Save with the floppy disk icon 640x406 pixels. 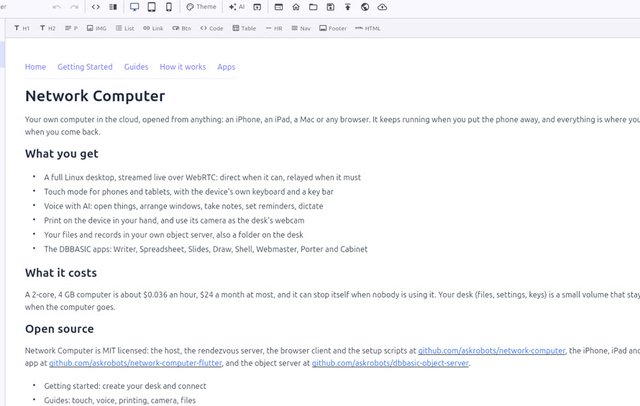331,7
